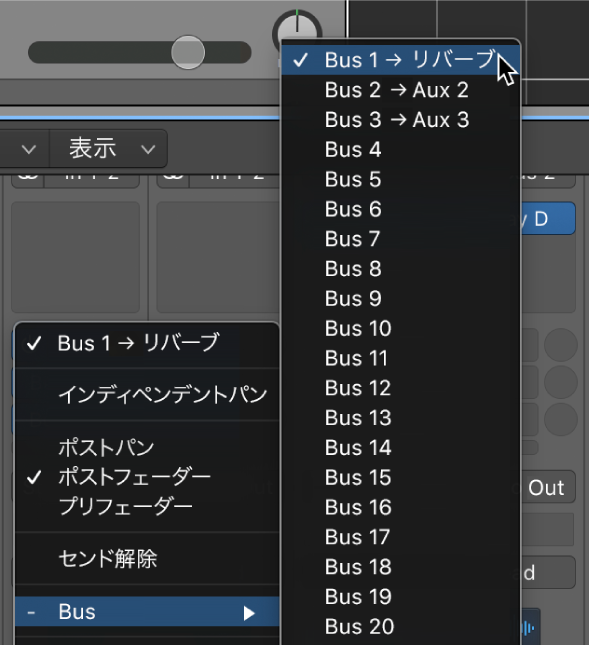The image size is (591, 646).
Task: Enable インディペンデントパン option
Action: pyautogui.click(x=147, y=395)
